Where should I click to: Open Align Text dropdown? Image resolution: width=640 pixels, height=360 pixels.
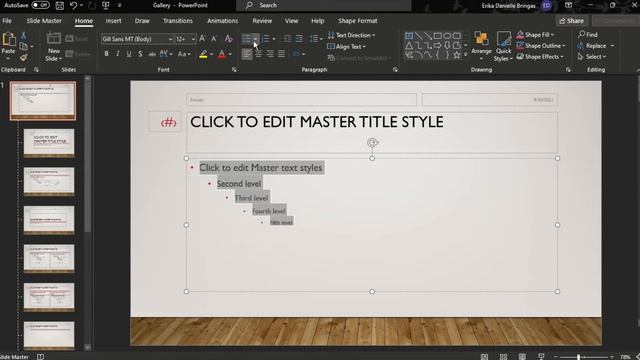pyautogui.click(x=347, y=47)
